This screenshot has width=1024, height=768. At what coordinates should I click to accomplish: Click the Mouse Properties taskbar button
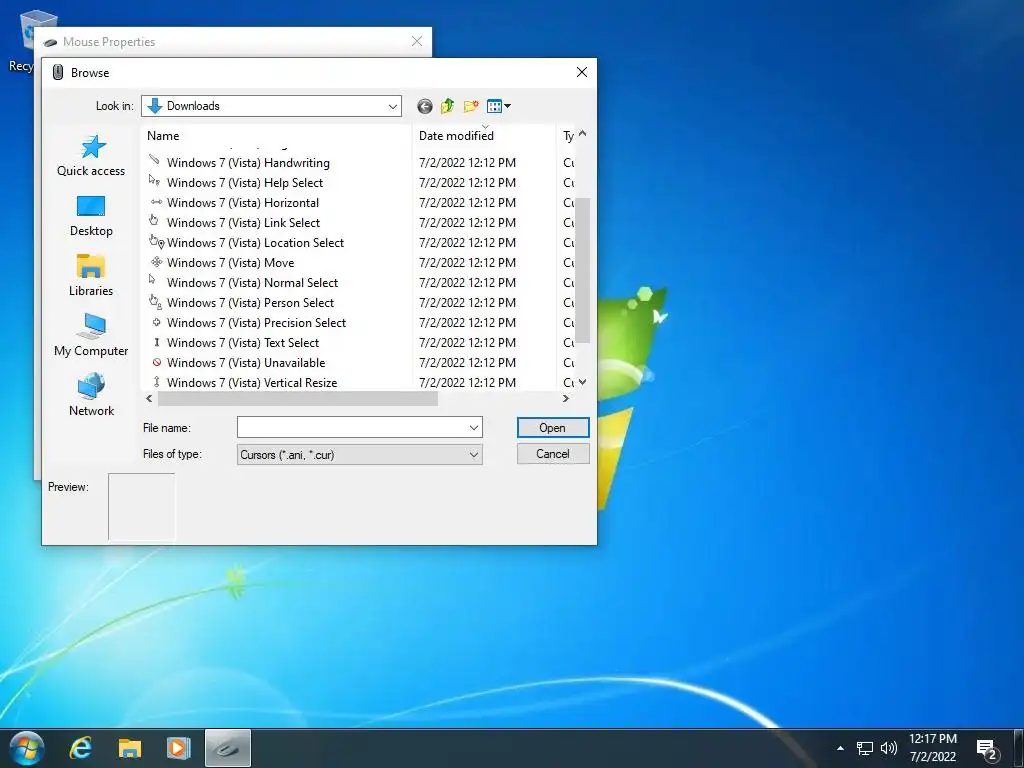(227, 748)
